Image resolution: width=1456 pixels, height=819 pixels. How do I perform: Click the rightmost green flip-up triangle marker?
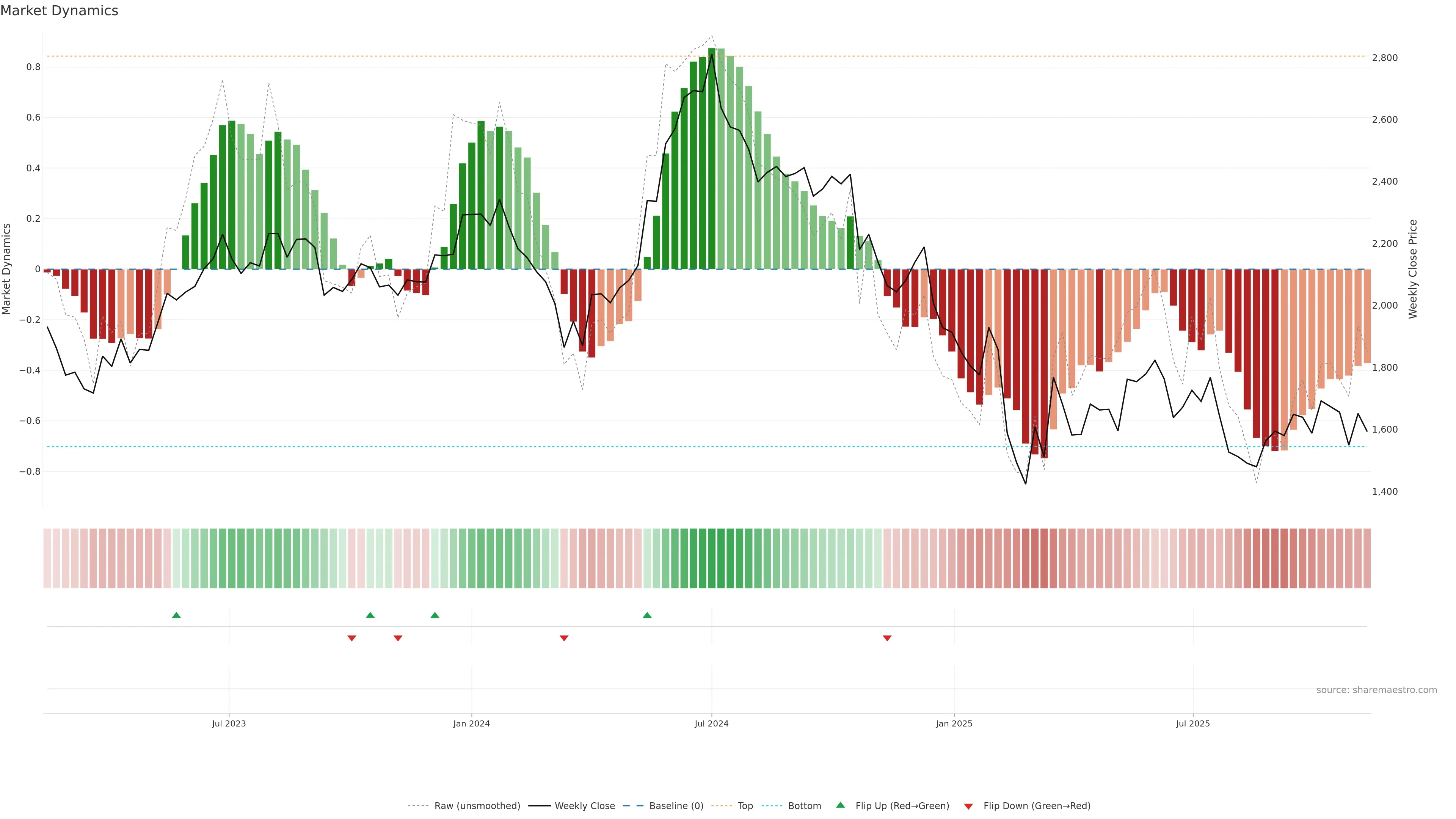(x=647, y=615)
